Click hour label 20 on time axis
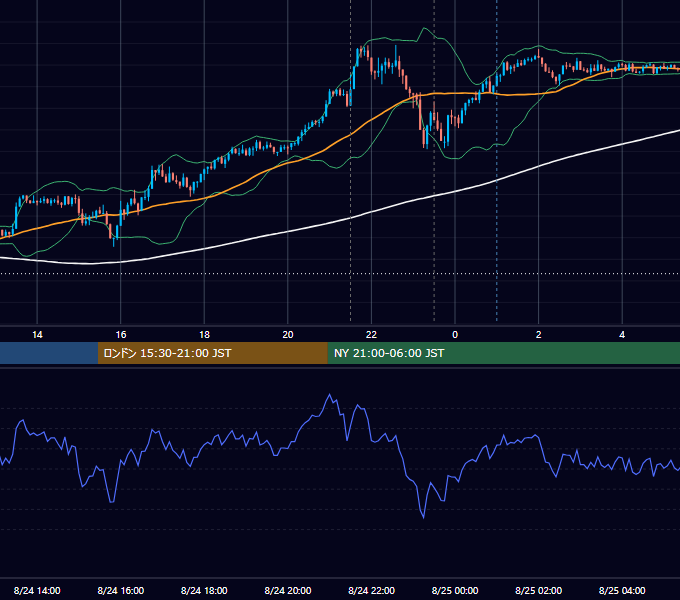 click(288, 335)
